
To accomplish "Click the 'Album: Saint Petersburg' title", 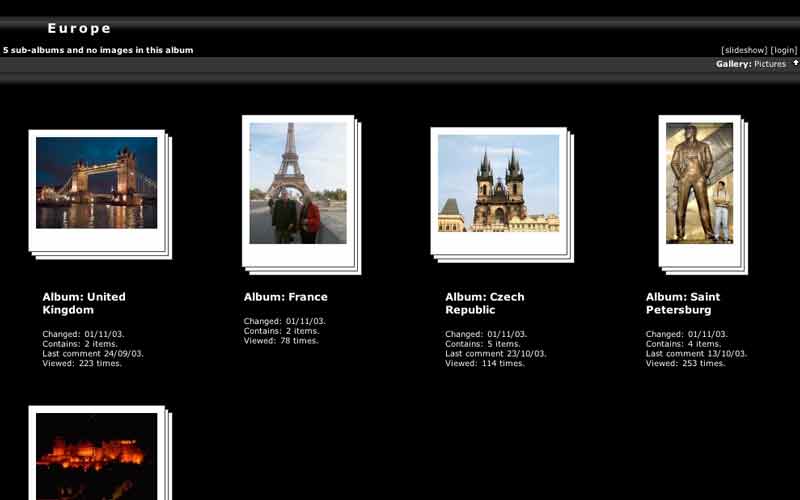I will tap(683, 303).
